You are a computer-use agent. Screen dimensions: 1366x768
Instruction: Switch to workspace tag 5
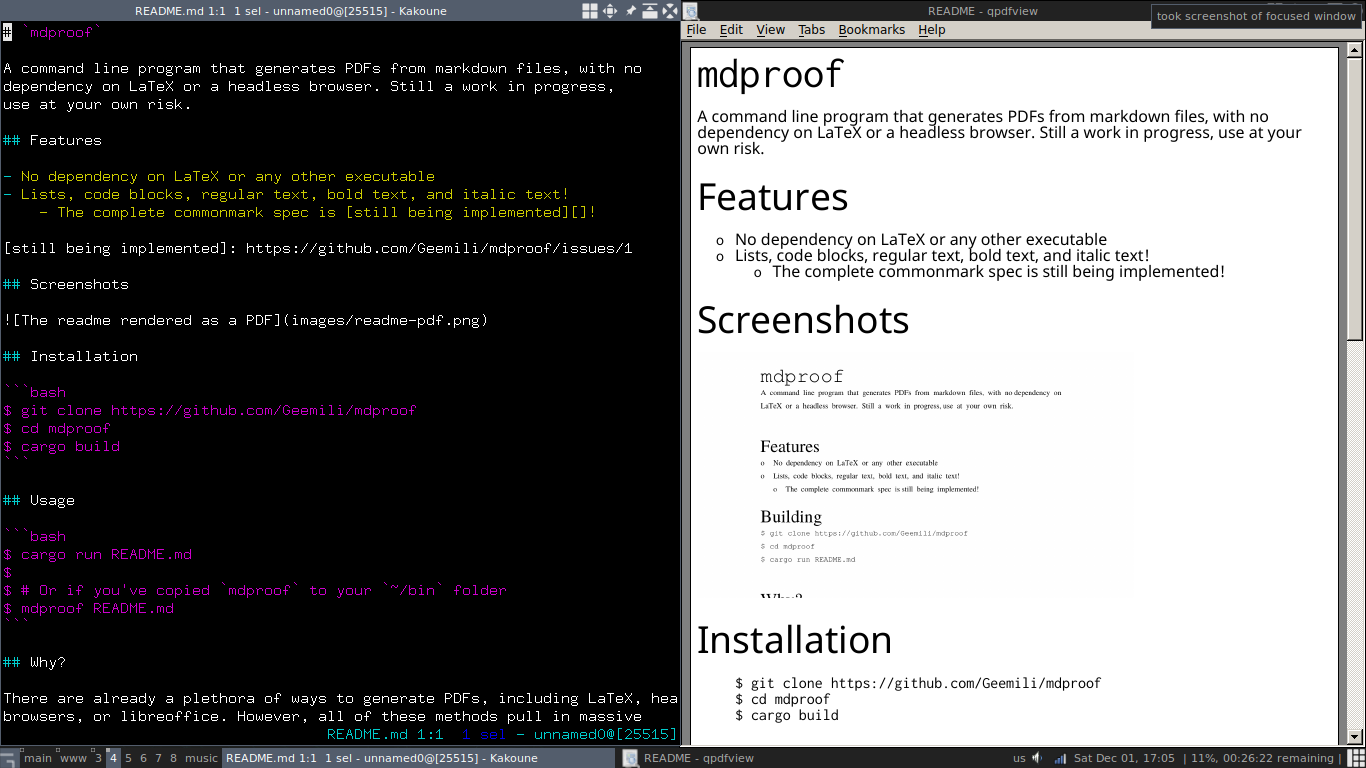tap(128, 758)
